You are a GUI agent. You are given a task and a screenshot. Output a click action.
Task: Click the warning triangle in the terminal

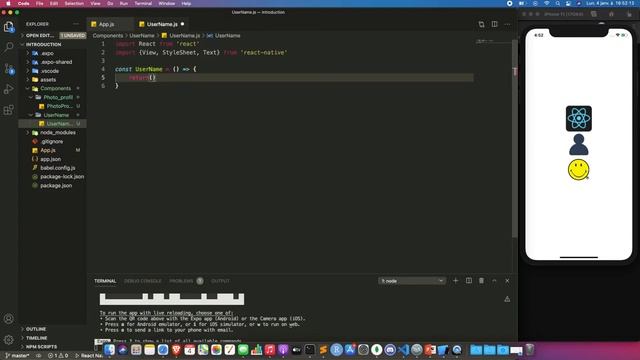click(x=507, y=299)
